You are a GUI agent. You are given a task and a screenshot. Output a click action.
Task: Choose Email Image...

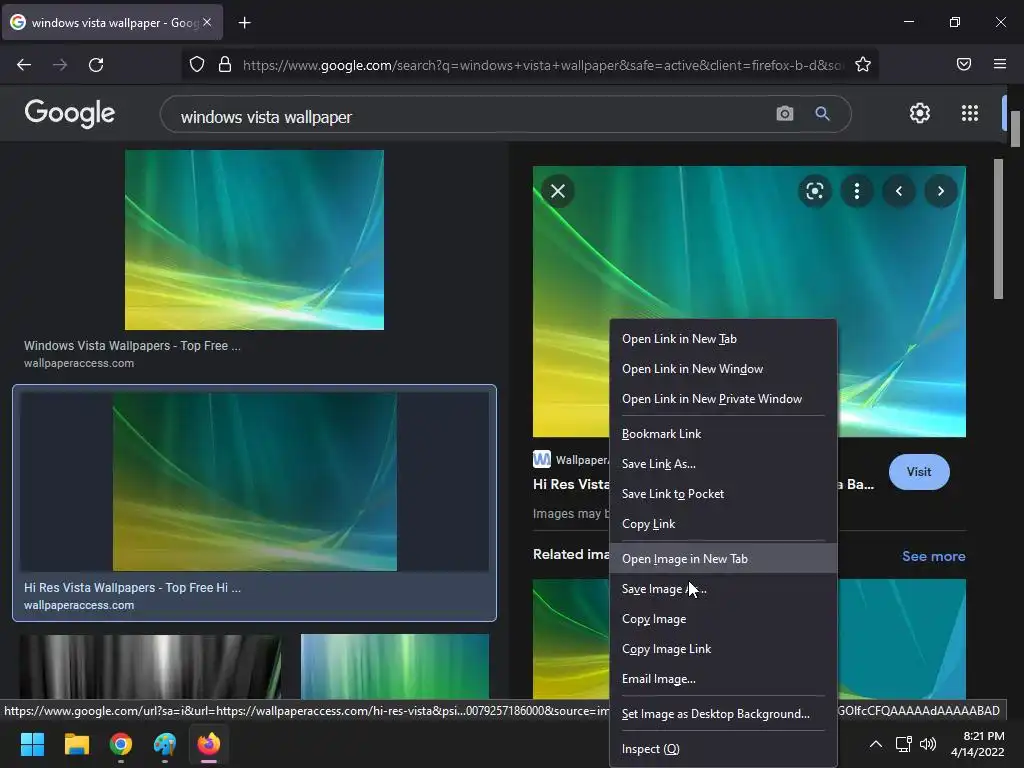click(723, 679)
